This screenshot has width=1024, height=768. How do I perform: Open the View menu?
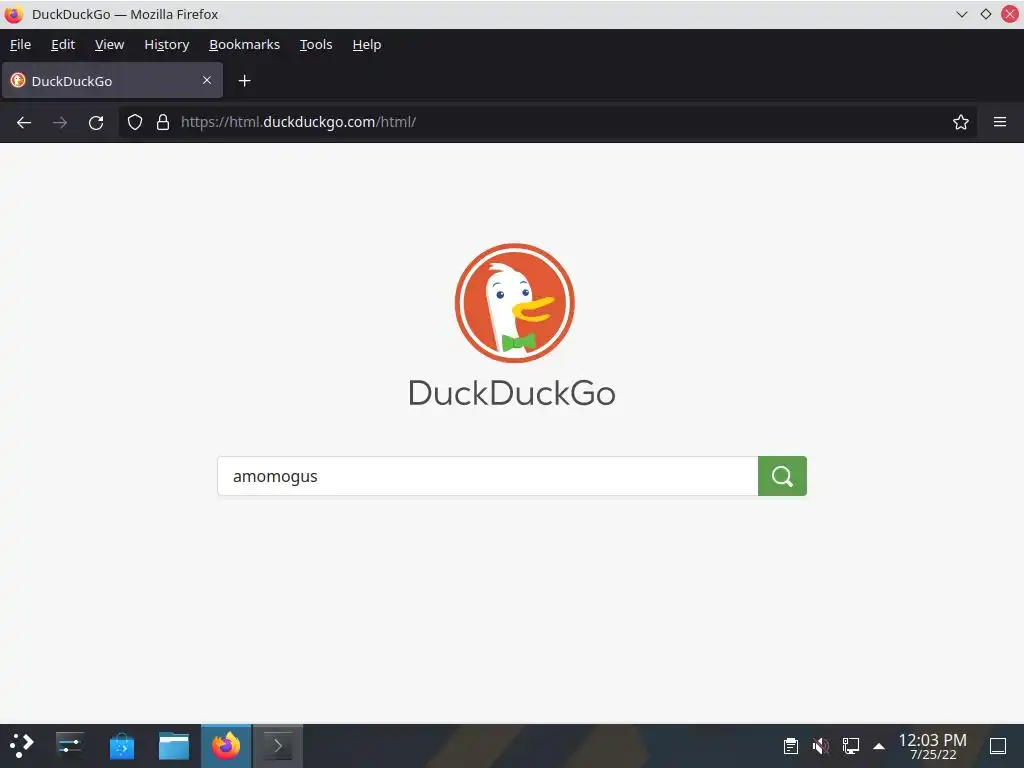click(x=109, y=44)
